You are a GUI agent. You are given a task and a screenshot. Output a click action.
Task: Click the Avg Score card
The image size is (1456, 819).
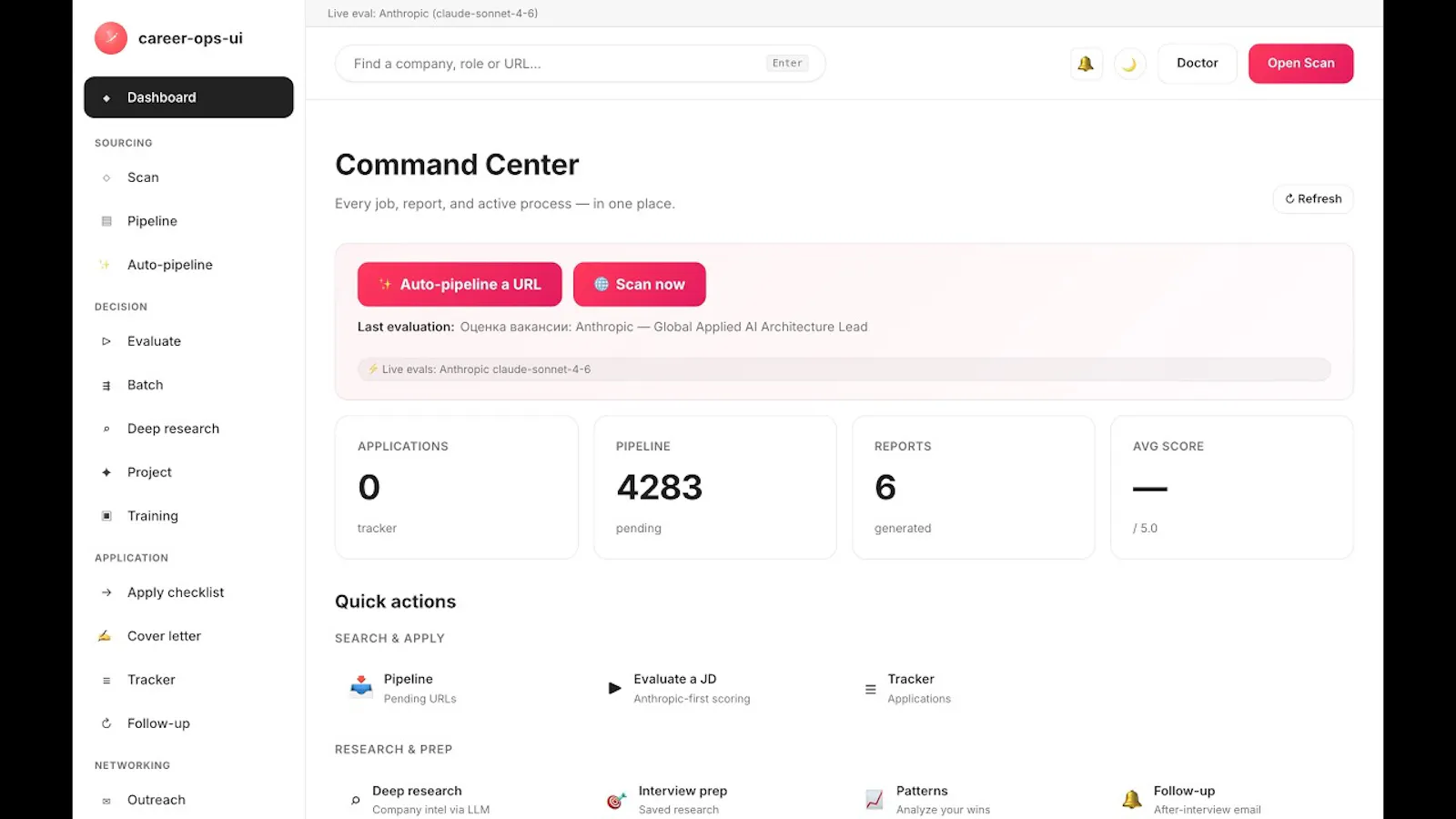point(1232,488)
